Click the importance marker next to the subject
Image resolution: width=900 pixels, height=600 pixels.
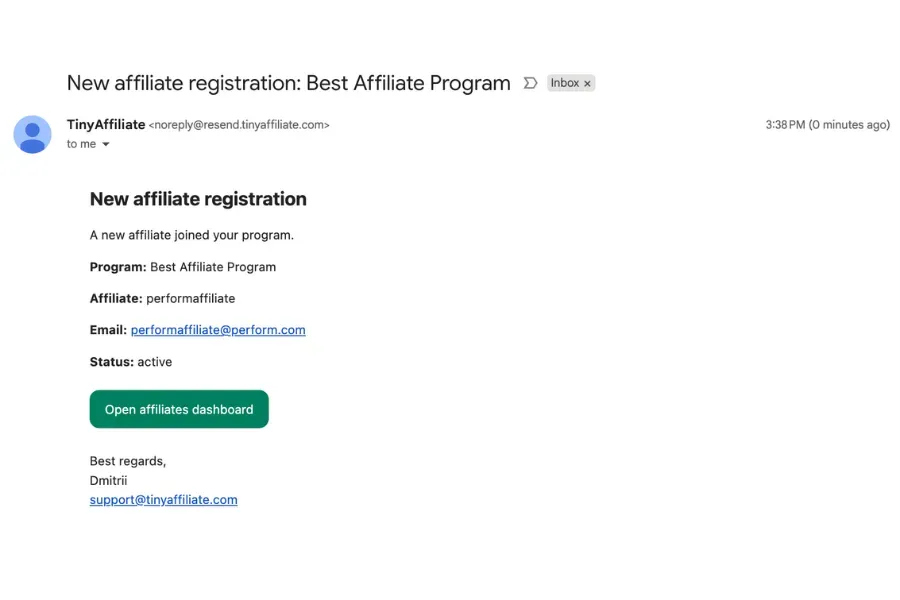pos(531,83)
